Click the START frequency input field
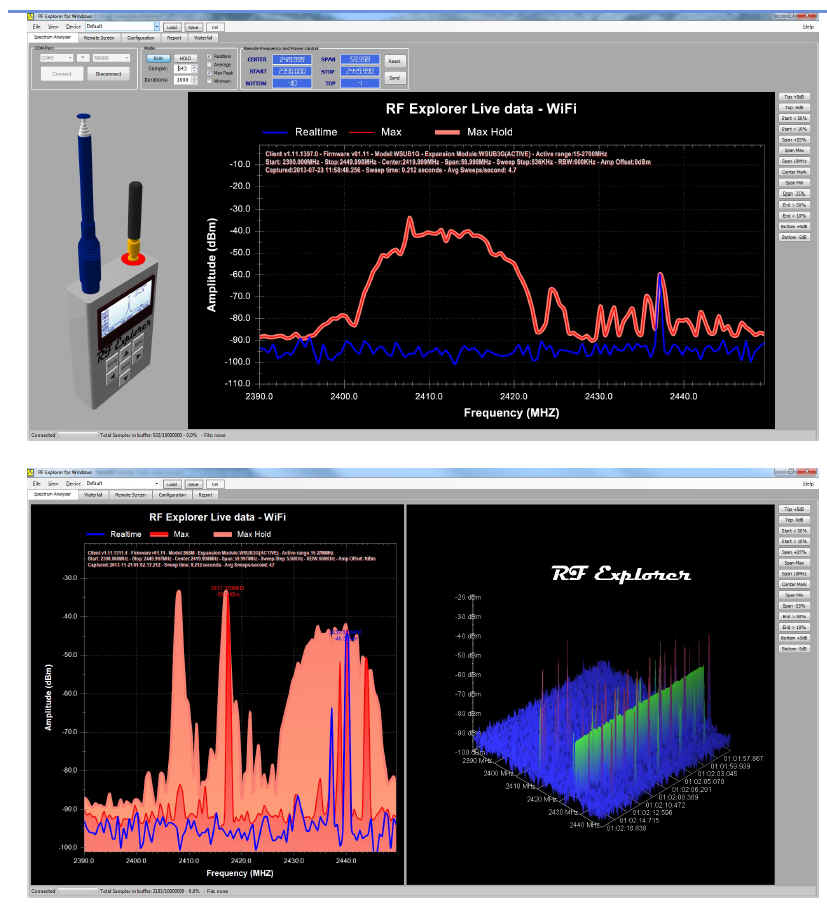The height and width of the screenshot is (912, 827). pyautogui.click(x=292, y=71)
